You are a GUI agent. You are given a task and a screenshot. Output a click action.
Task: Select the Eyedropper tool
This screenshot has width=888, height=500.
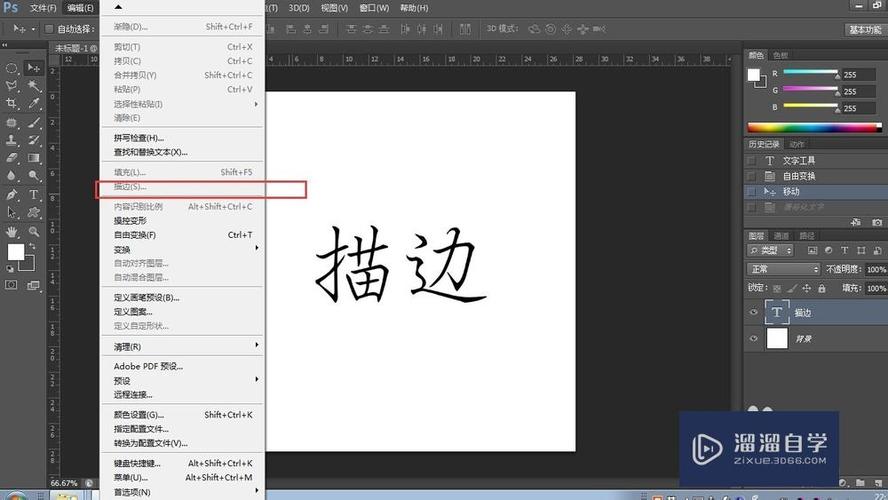tap(34, 103)
